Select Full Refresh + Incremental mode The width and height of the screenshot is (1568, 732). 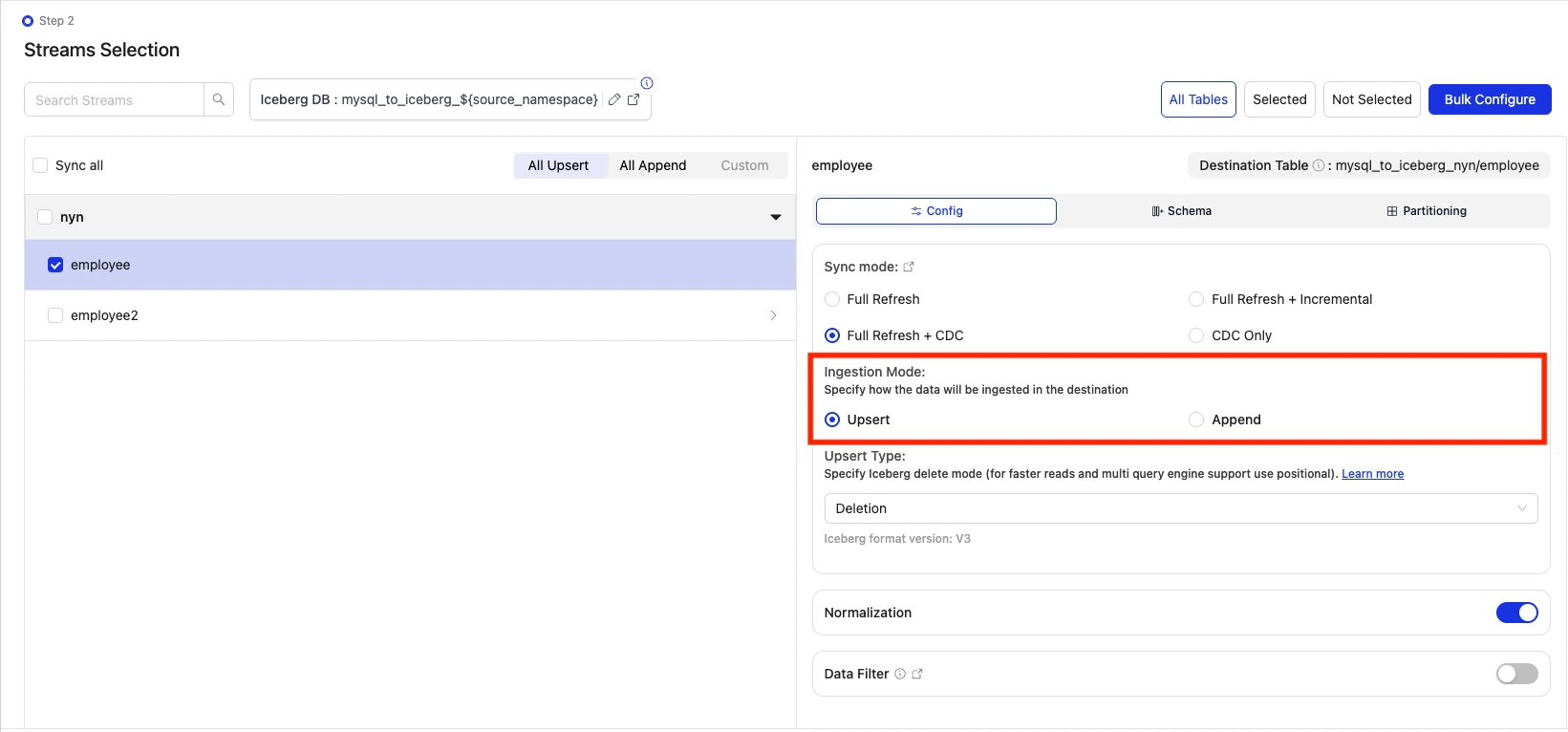point(1196,299)
